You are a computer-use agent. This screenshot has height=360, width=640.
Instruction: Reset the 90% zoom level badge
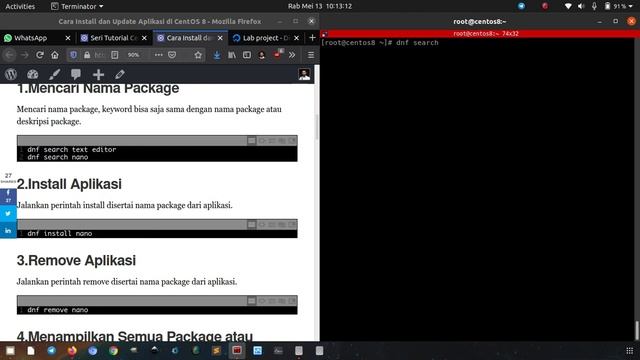[x=133, y=55]
